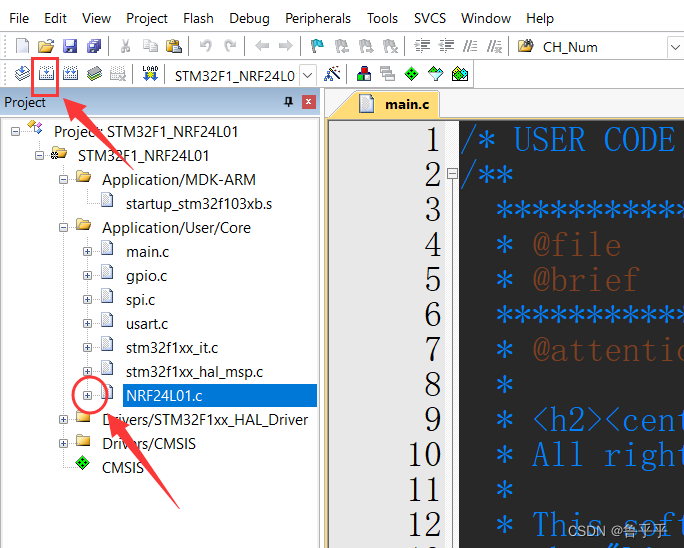
Task: Click the Redo arrow icon
Action: [x=229, y=46]
